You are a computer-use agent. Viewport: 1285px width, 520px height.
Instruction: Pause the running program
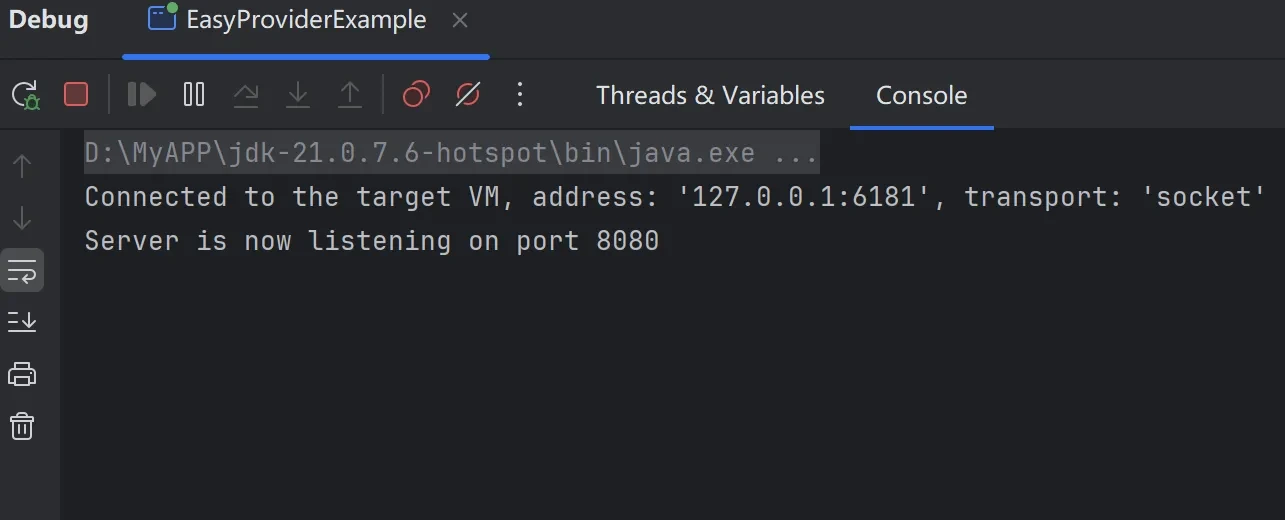coord(194,94)
